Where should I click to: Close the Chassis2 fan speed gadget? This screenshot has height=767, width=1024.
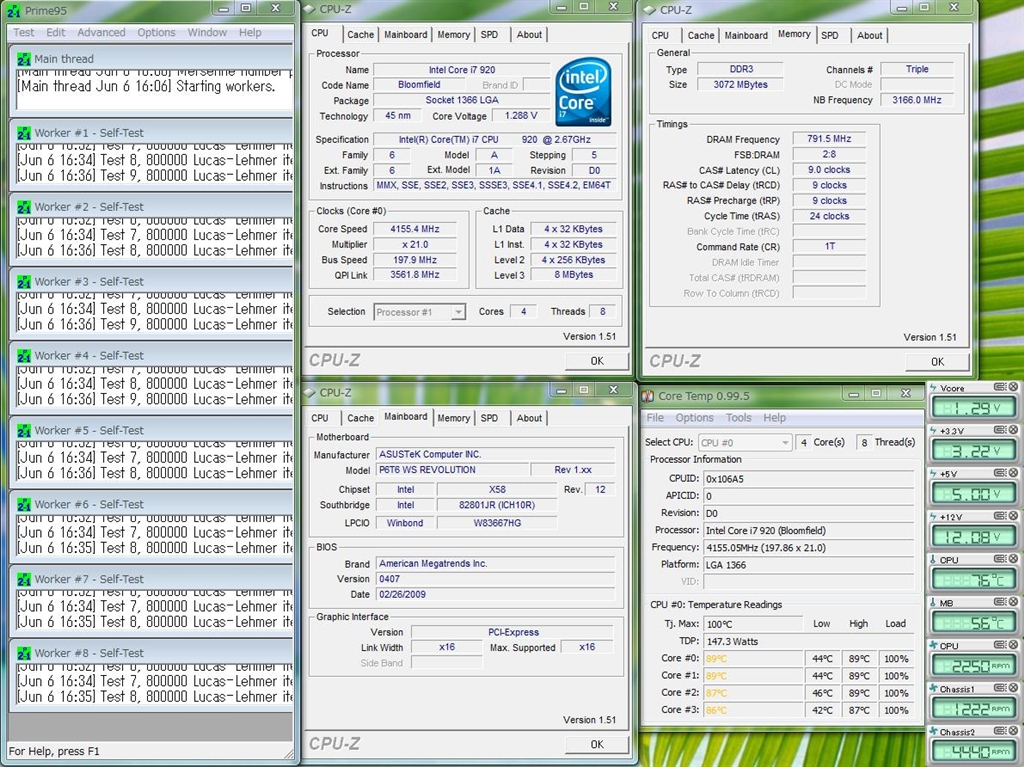tap(1013, 732)
